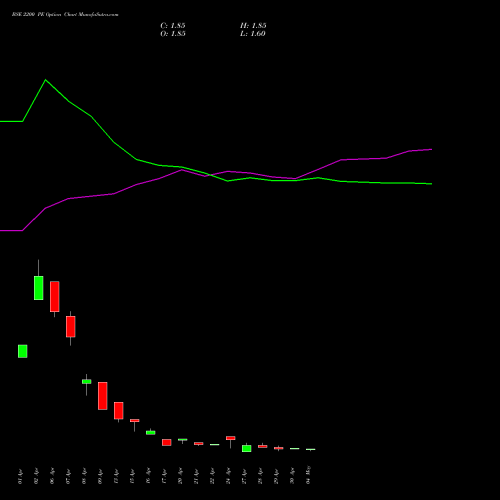Screen dimensions: 500x500
Task: Click the '13 Apr' date label
Action: tap(116, 476)
